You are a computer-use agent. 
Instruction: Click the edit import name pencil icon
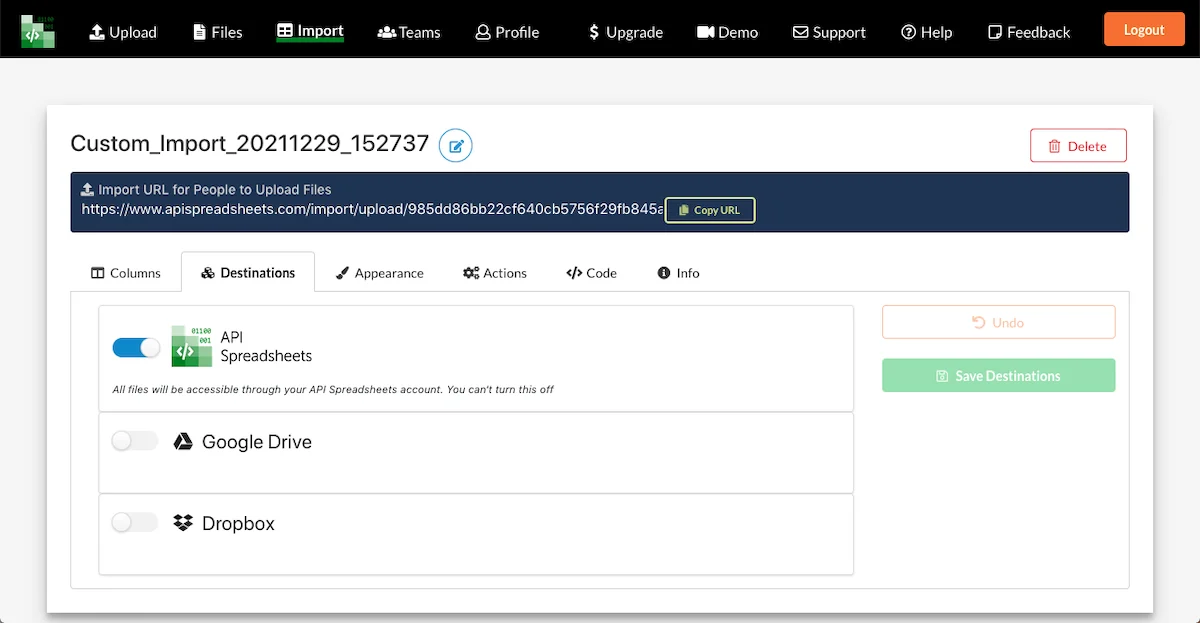[x=456, y=146]
